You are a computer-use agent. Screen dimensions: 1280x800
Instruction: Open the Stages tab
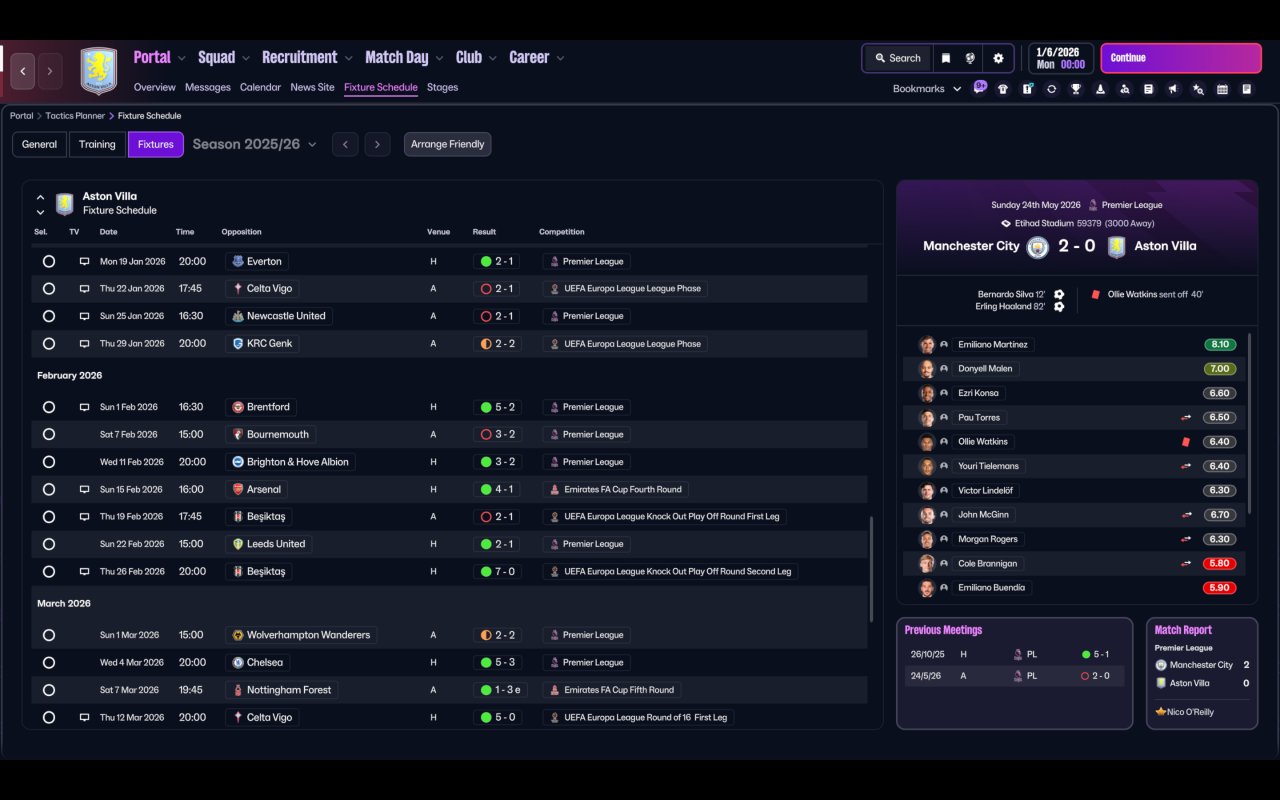point(442,88)
